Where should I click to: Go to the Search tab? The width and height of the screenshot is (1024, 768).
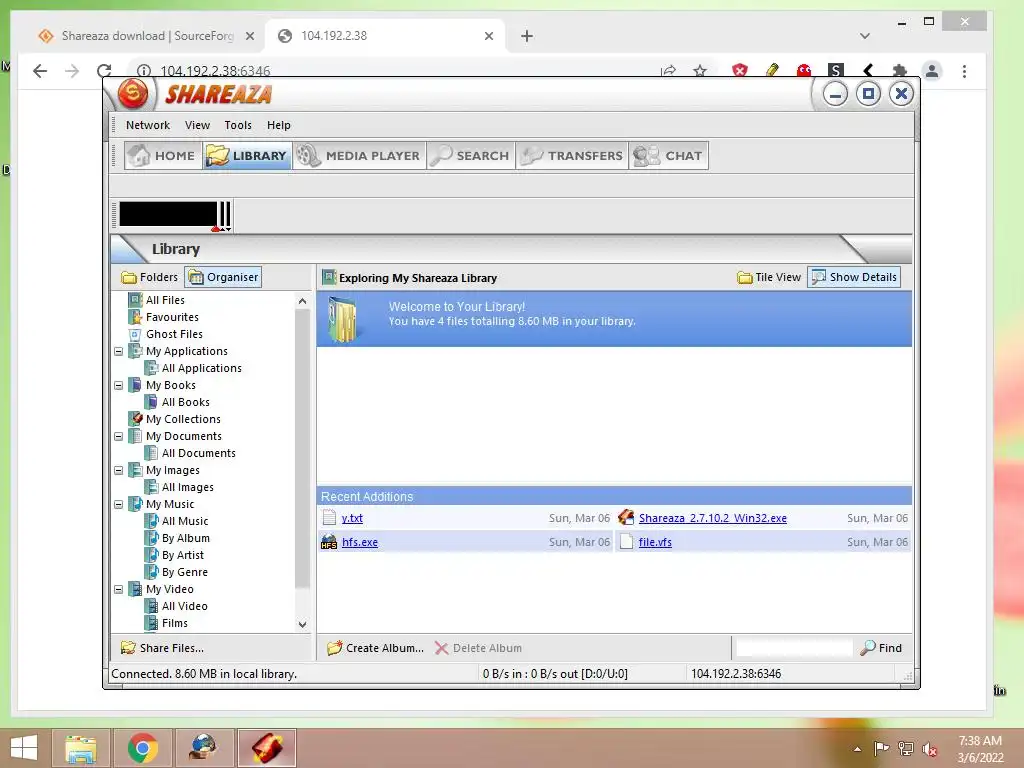[471, 156]
